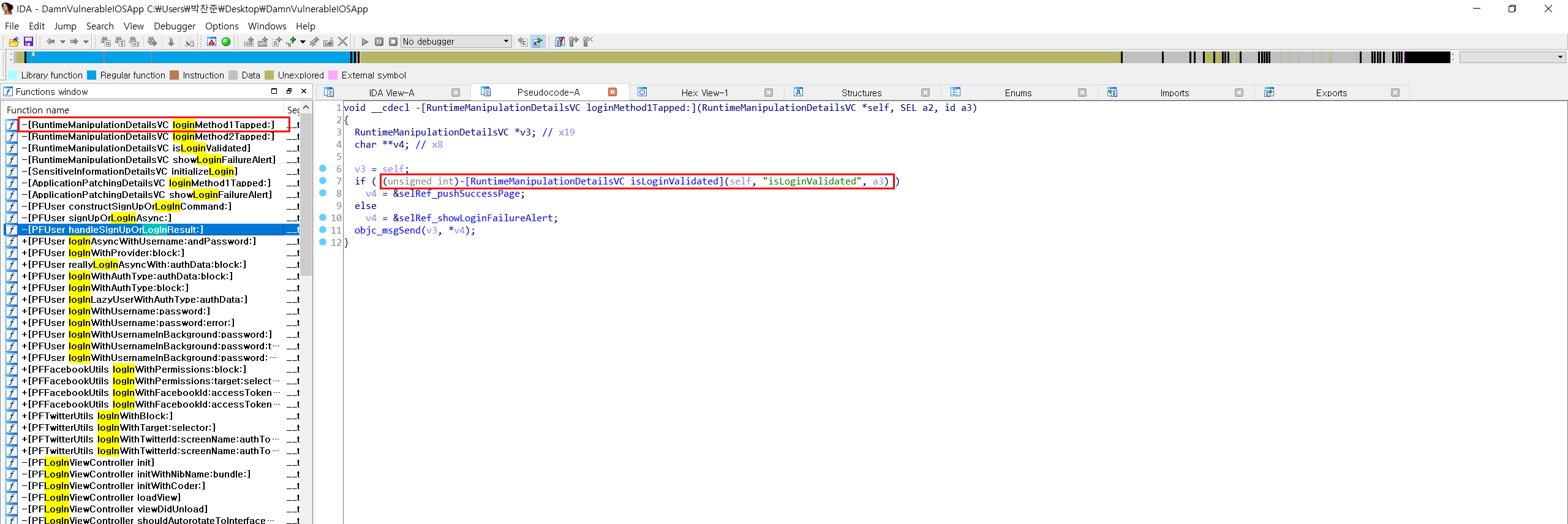Screen dimensions: 1568x524
Task: Click the Search next binoculars-arrow icon
Action: tap(152, 42)
